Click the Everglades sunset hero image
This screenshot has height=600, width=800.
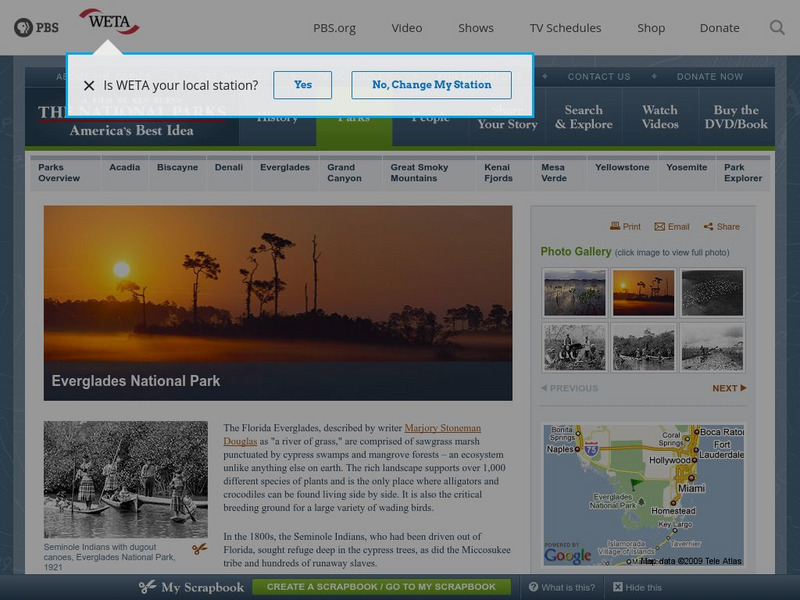coord(278,303)
